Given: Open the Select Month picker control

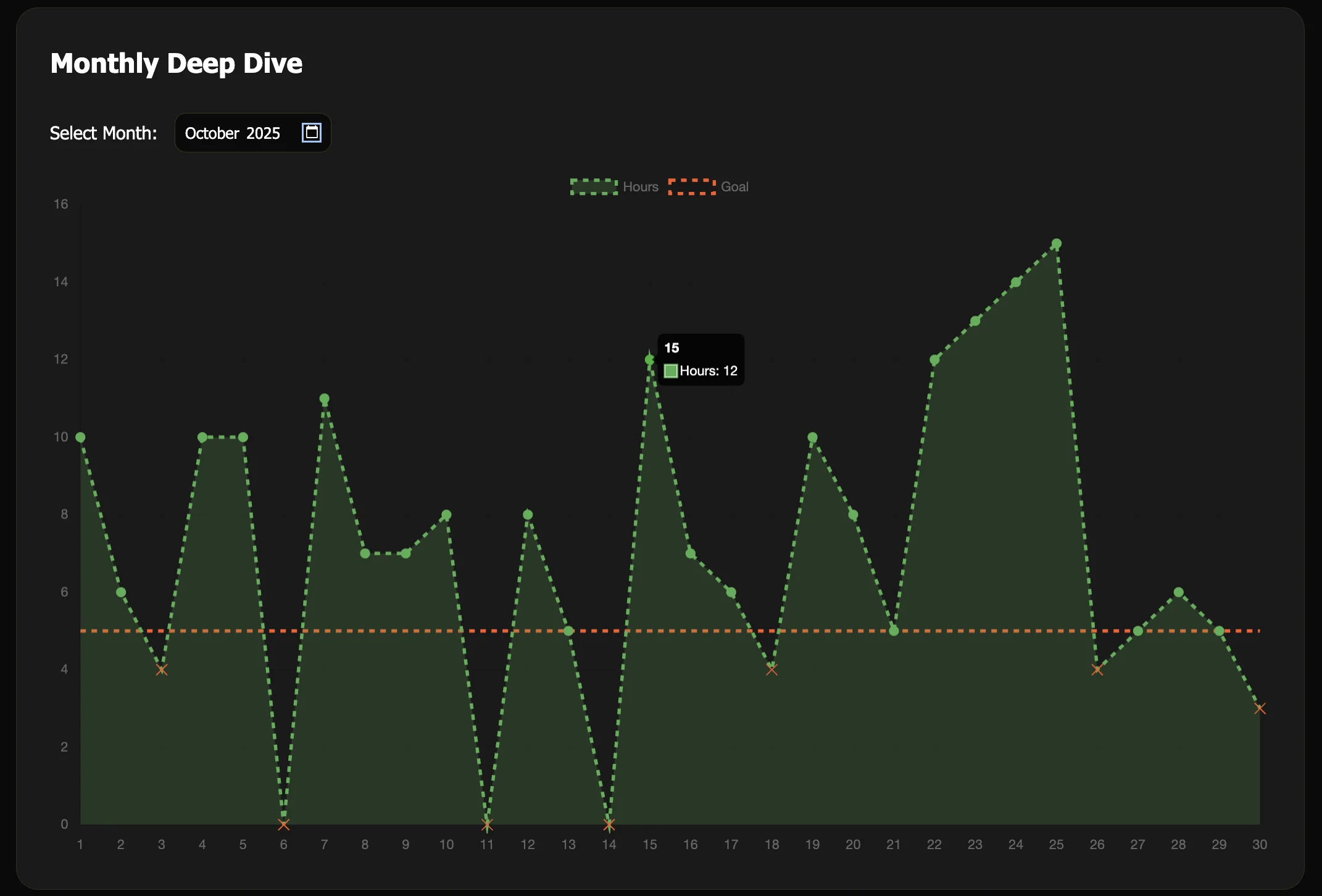Looking at the screenshot, I should [252, 132].
